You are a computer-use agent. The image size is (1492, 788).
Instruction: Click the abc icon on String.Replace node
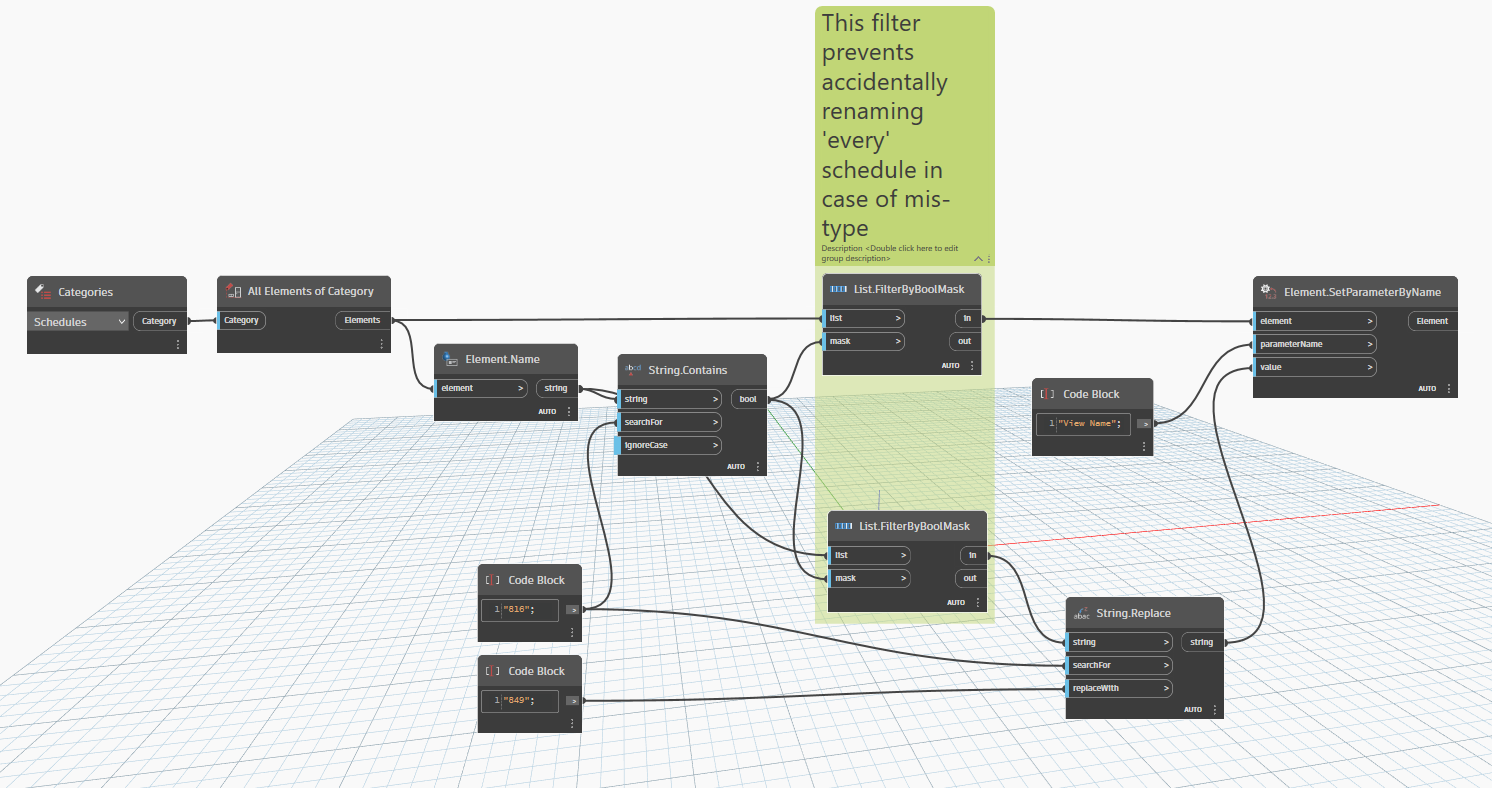point(1079,612)
